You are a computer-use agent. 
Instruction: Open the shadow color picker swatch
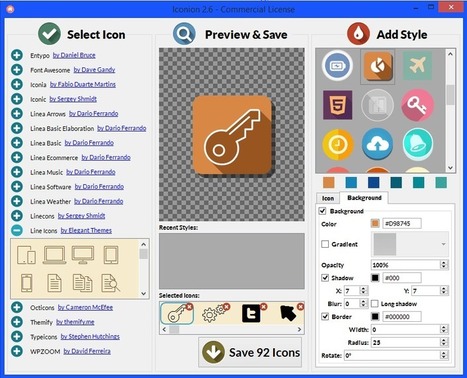375,278
